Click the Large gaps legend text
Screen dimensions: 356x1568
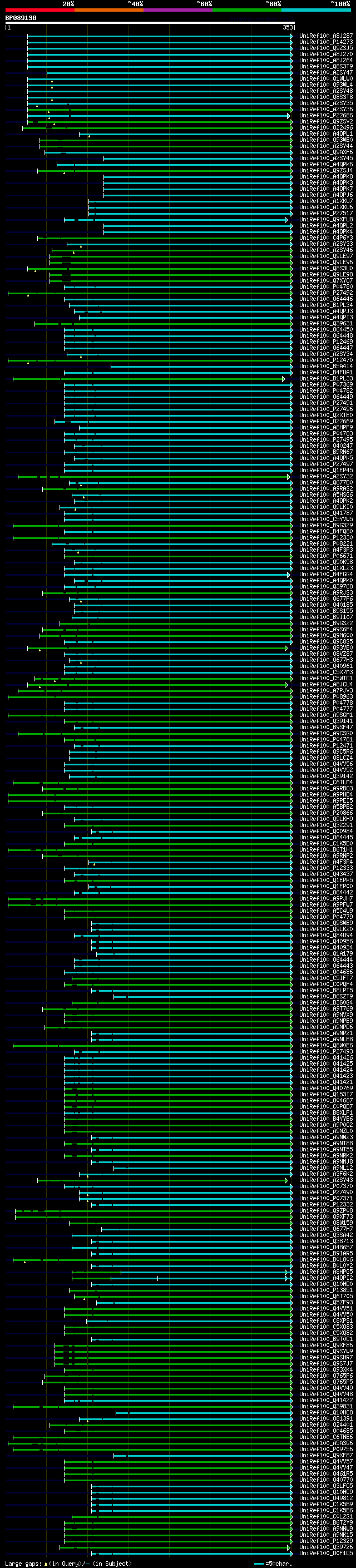[x=68, y=1564]
